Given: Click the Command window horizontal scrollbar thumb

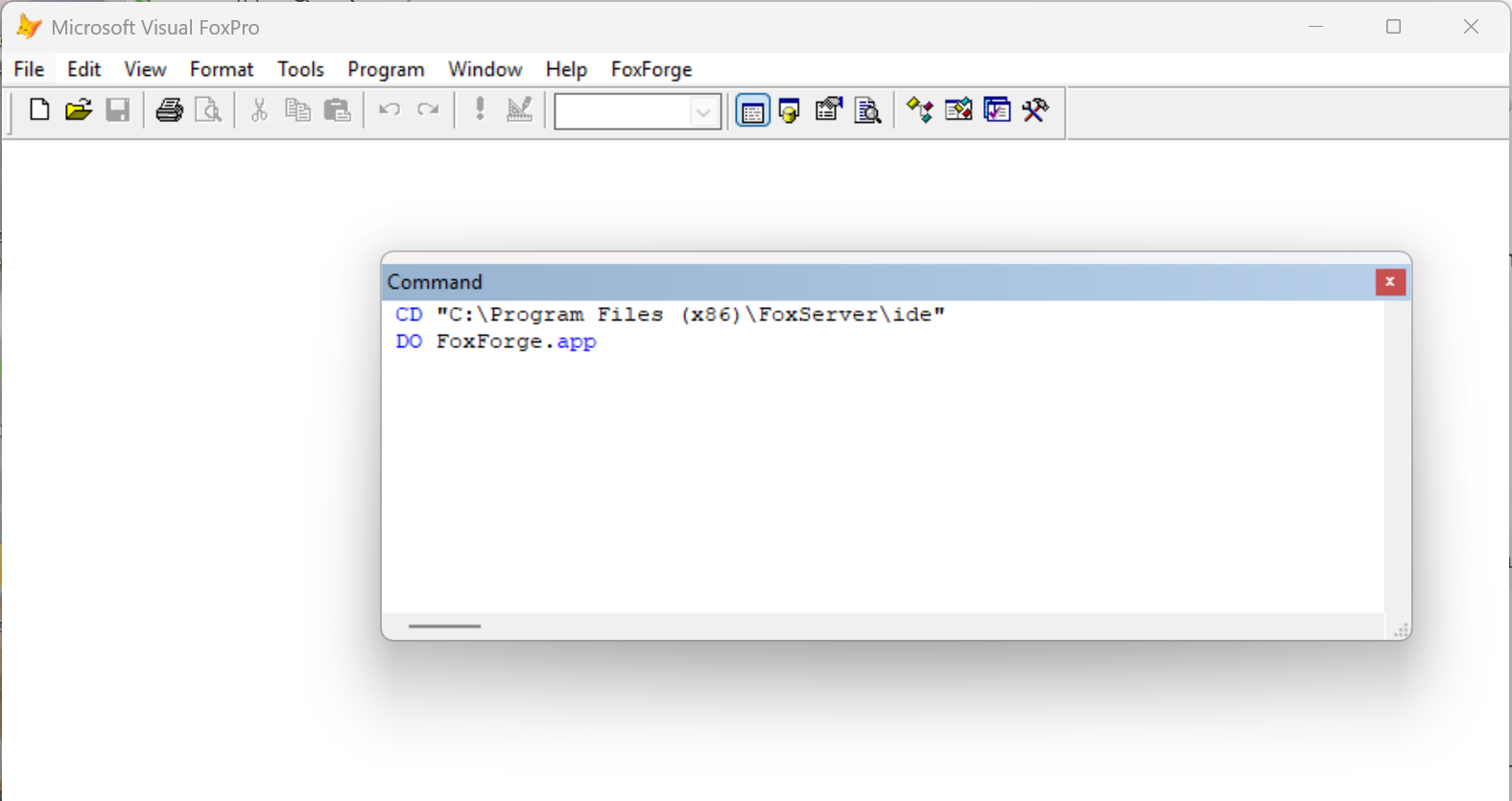Looking at the screenshot, I should click(444, 626).
